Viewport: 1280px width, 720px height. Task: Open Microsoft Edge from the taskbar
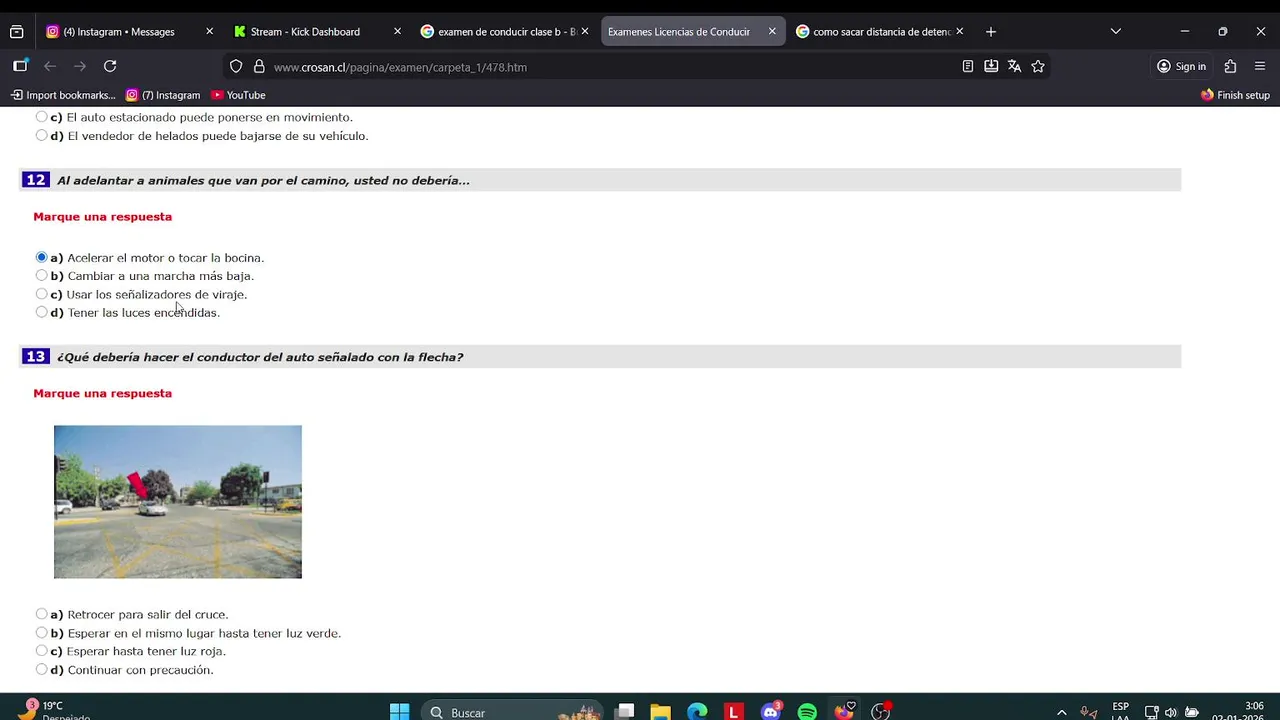tap(697, 712)
